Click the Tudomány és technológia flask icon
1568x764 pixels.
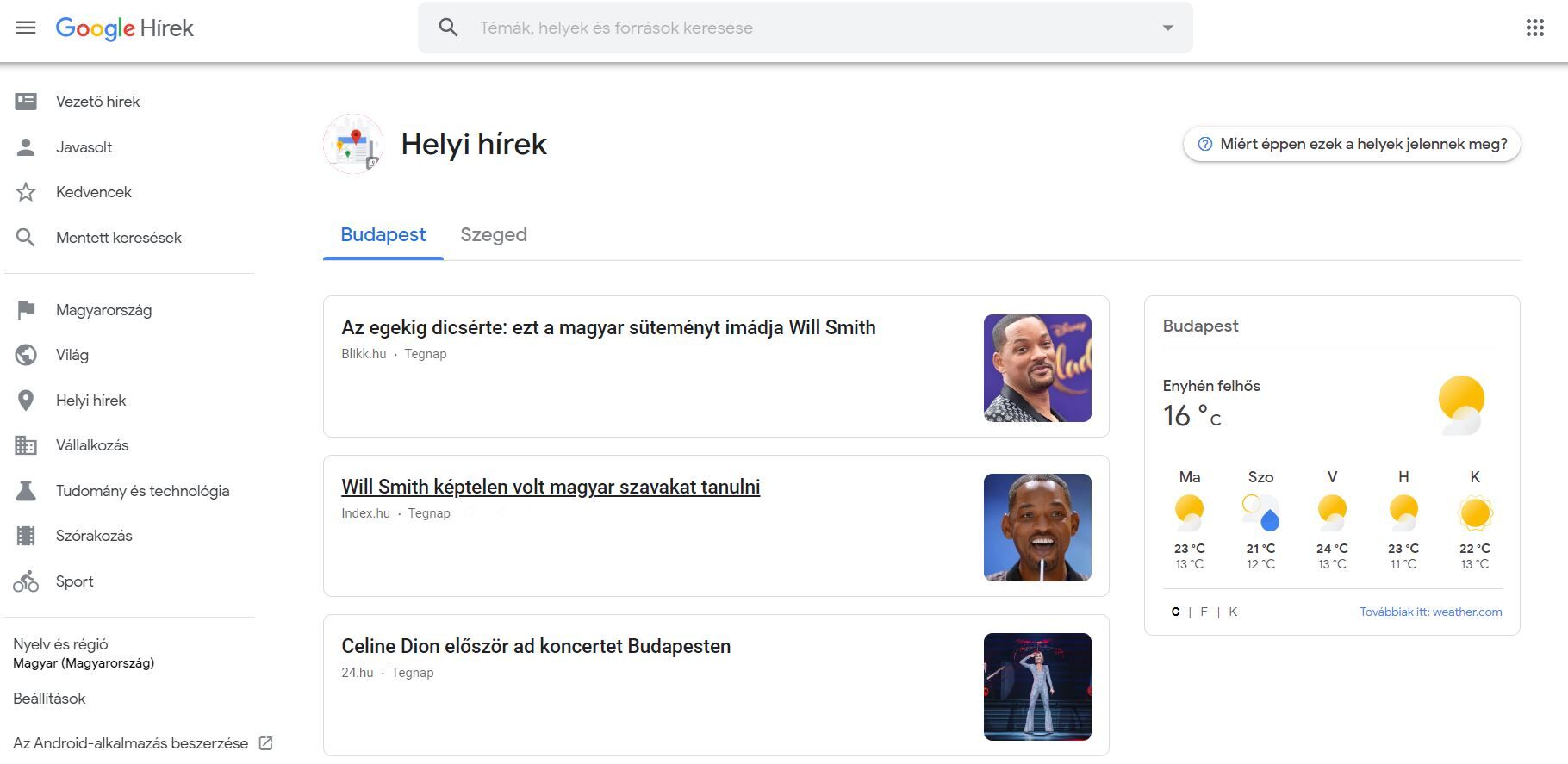point(26,491)
